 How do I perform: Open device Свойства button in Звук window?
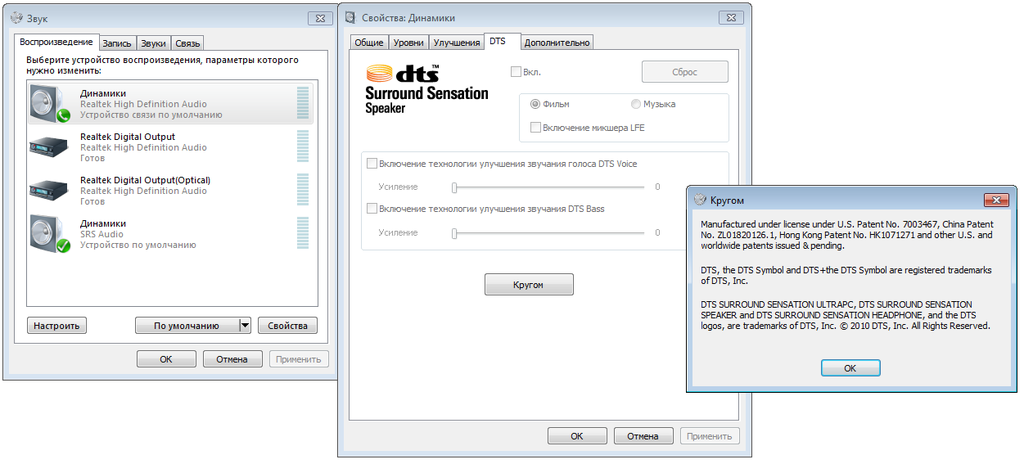[287, 325]
